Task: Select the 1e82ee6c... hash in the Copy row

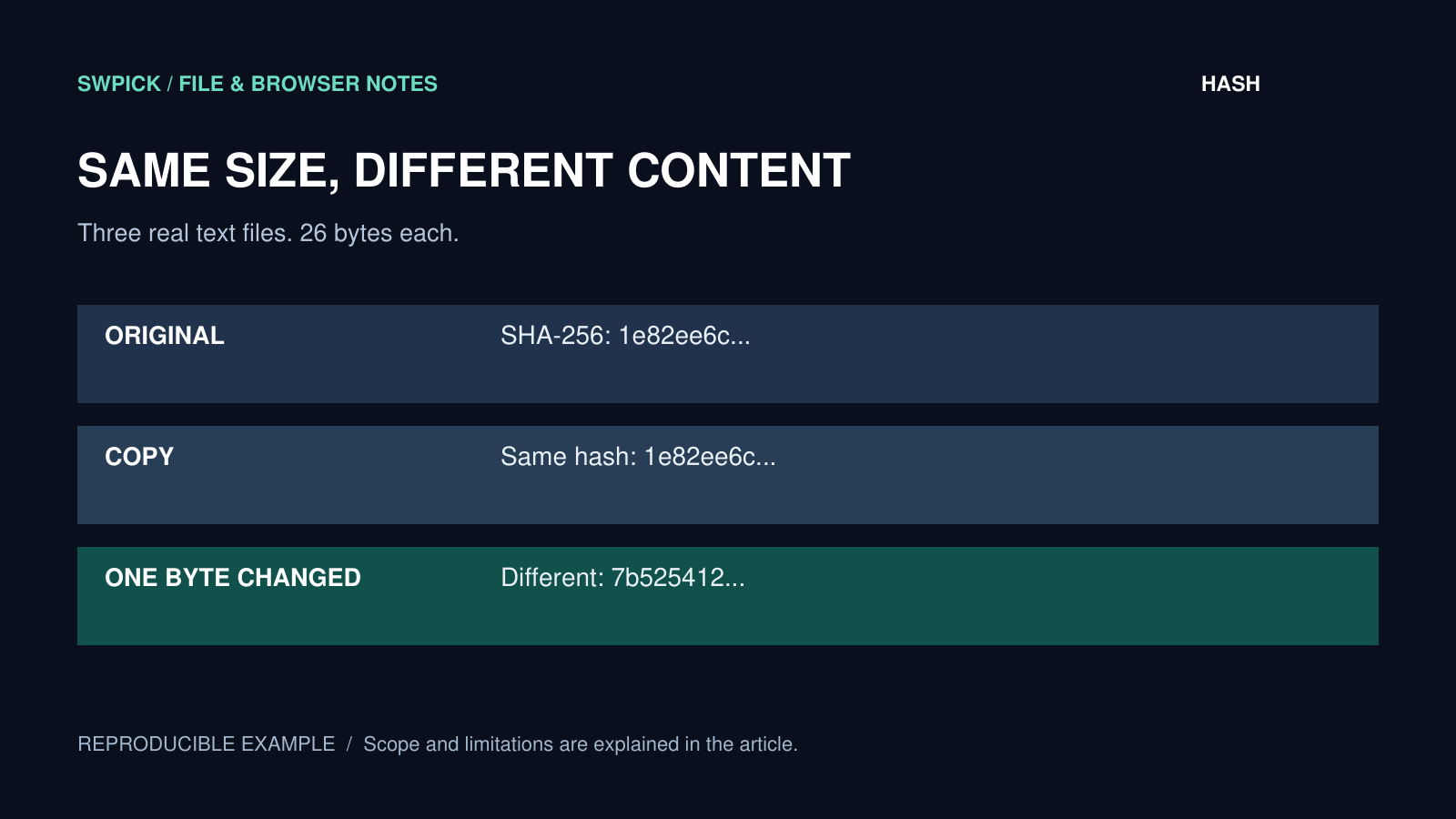Action: tap(710, 457)
